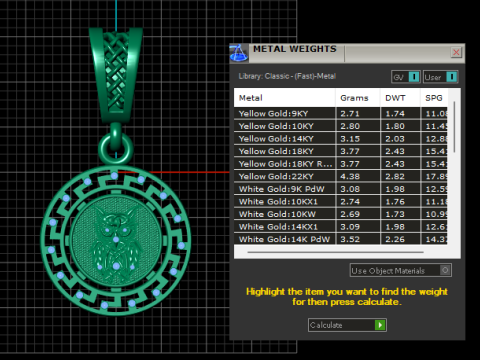This screenshot has width=480, height=360.
Task: Select the White Gold:10KX1 row
Action: (341, 202)
